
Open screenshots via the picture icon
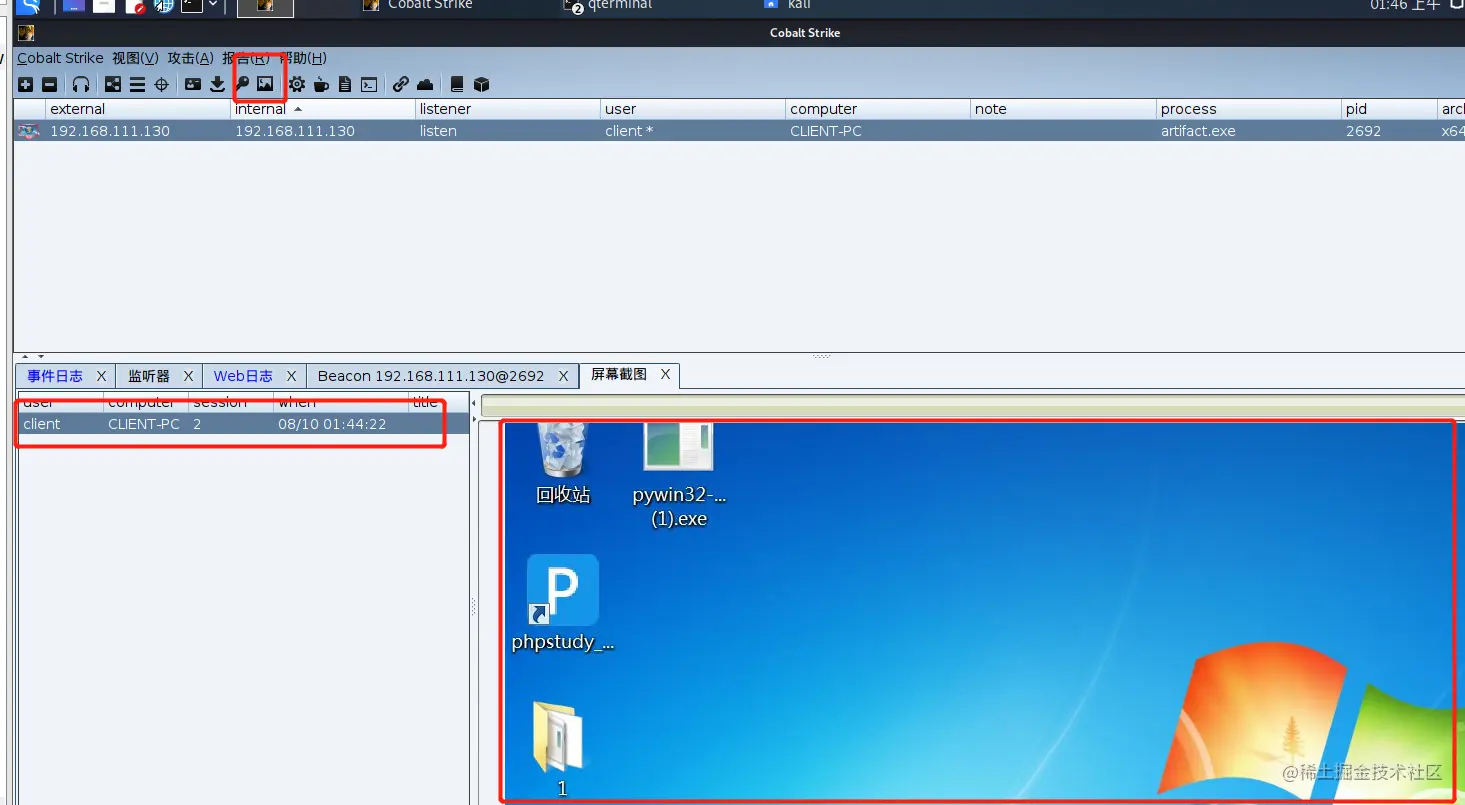pos(265,84)
